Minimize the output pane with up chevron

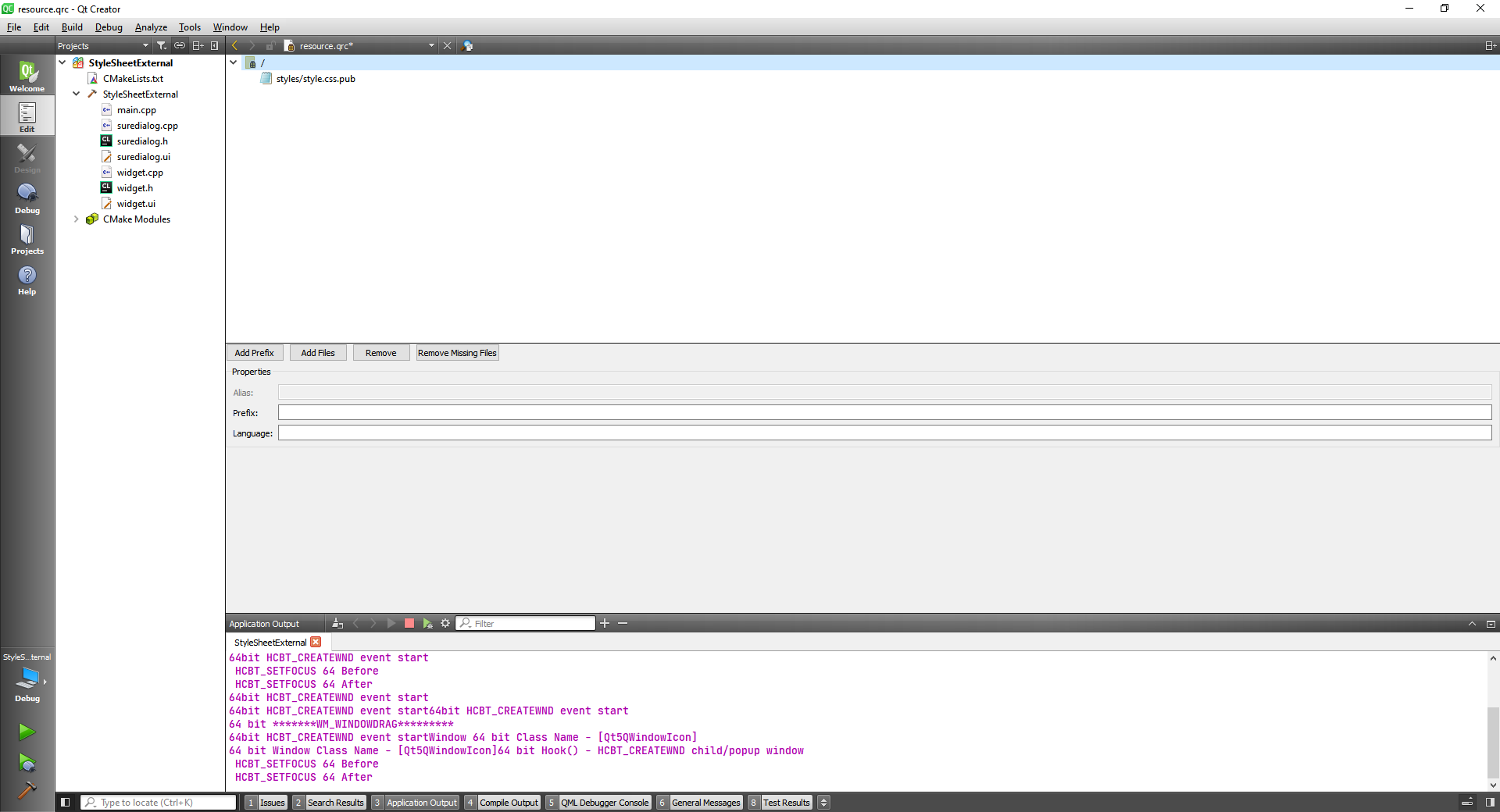1472,623
